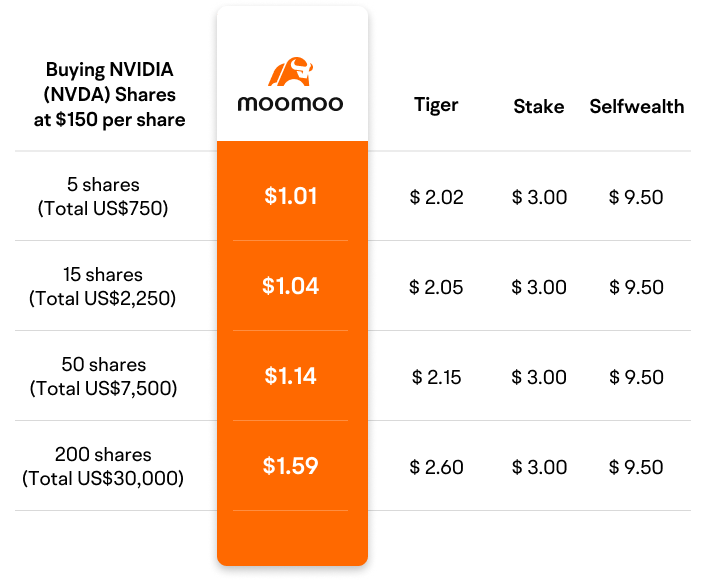Select the Tiger column header
The height and width of the screenshot is (580, 702).
coord(436,106)
